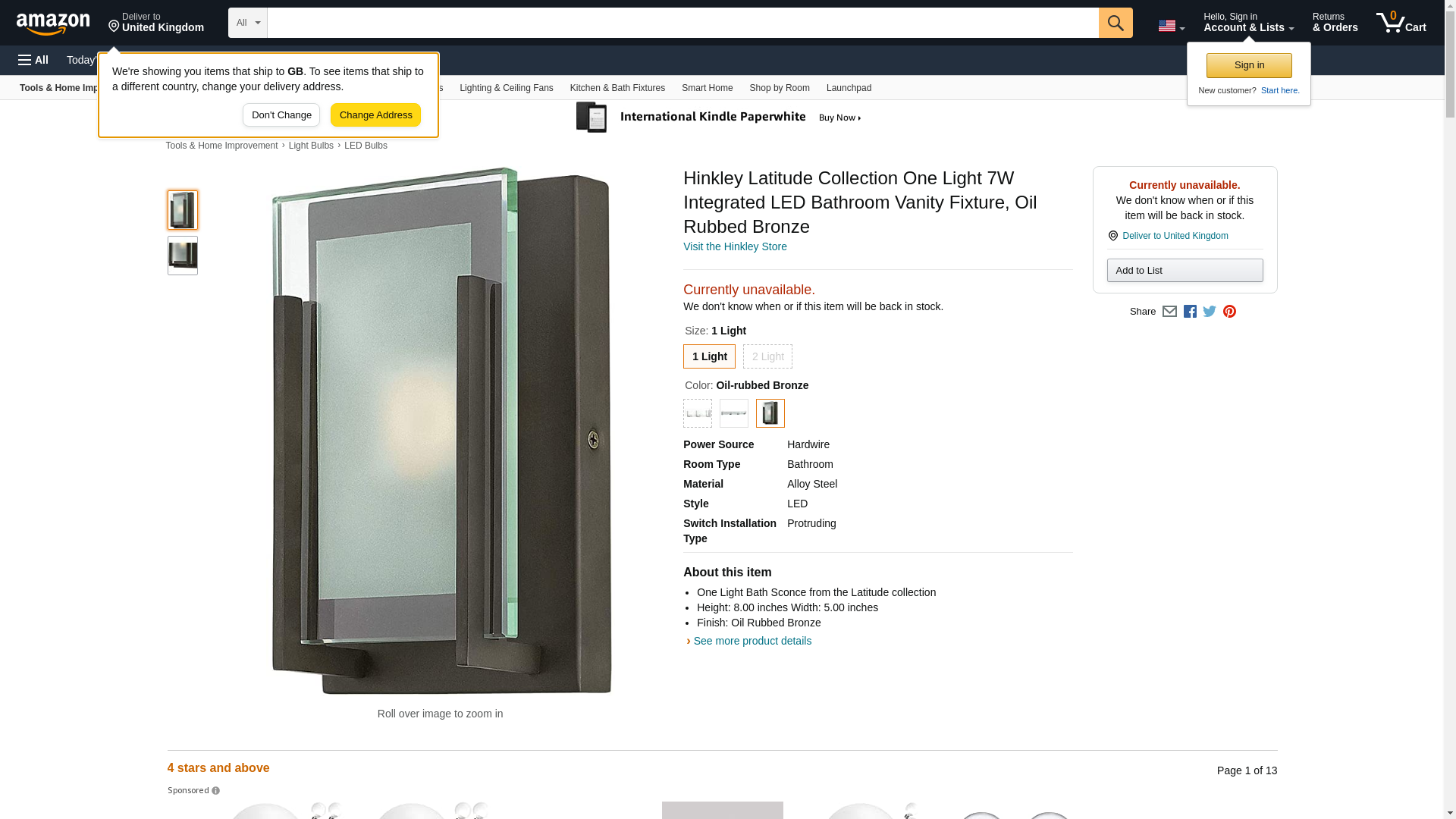Open the language flag dropdown
Image resolution: width=1456 pixels, height=819 pixels.
tap(1171, 26)
